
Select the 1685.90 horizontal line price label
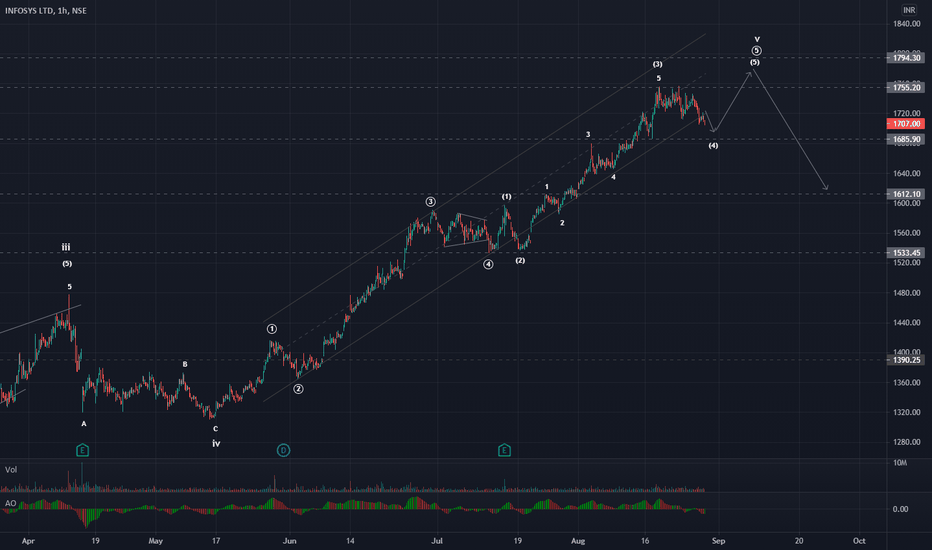pos(906,140)
